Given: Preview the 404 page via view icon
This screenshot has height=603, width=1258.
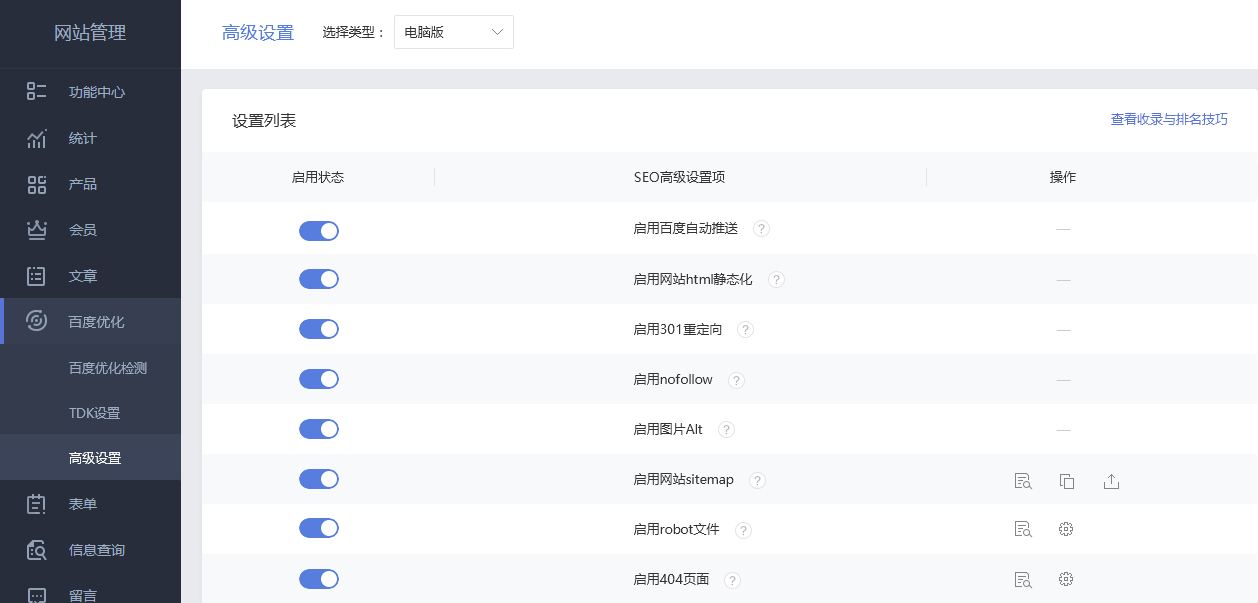Looking at the screenshot, I should (1022, 579).
